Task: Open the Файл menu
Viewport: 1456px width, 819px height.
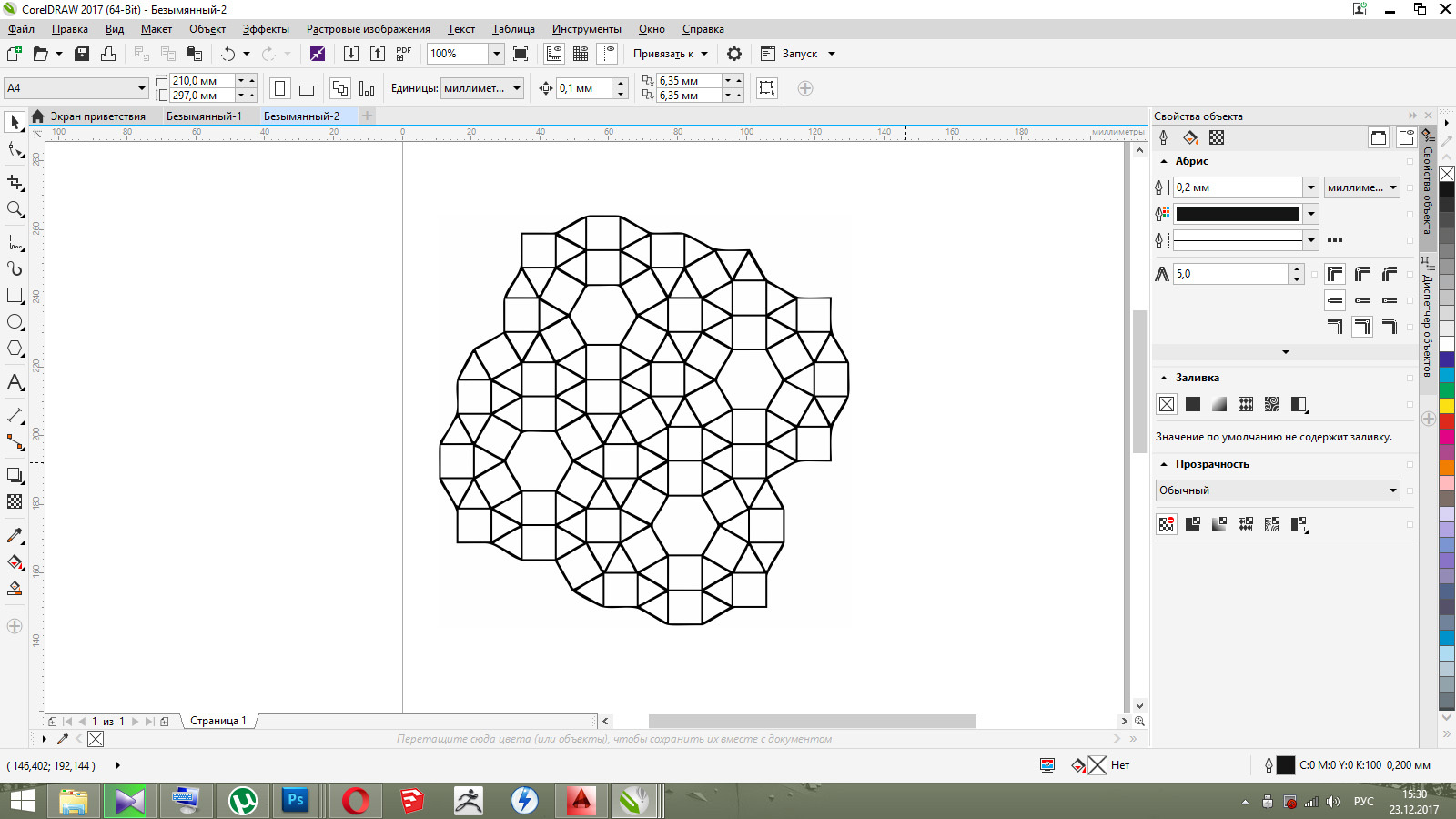Action: [21, 29]
